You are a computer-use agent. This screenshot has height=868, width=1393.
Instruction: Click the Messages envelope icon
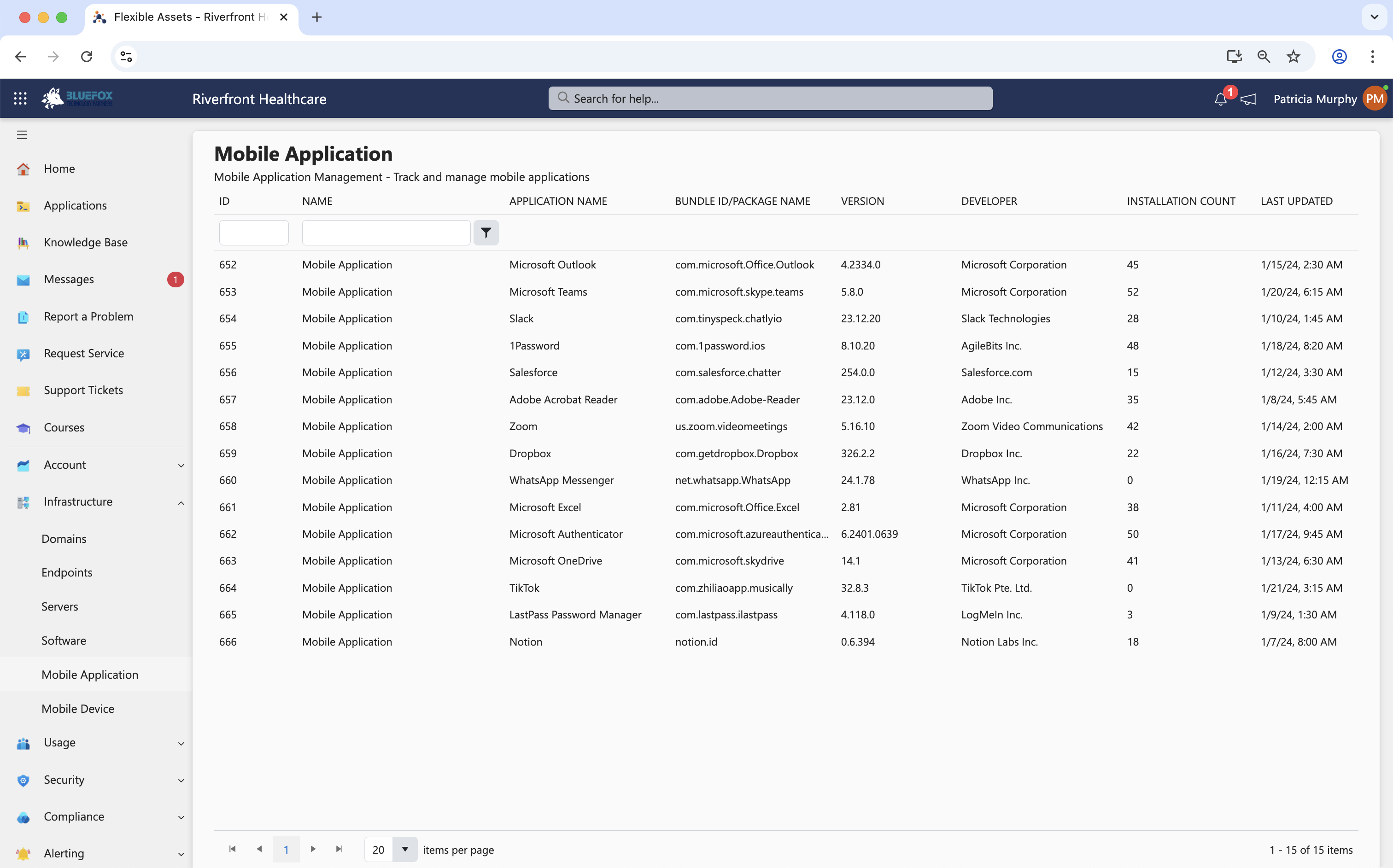[x=23, y=280]
